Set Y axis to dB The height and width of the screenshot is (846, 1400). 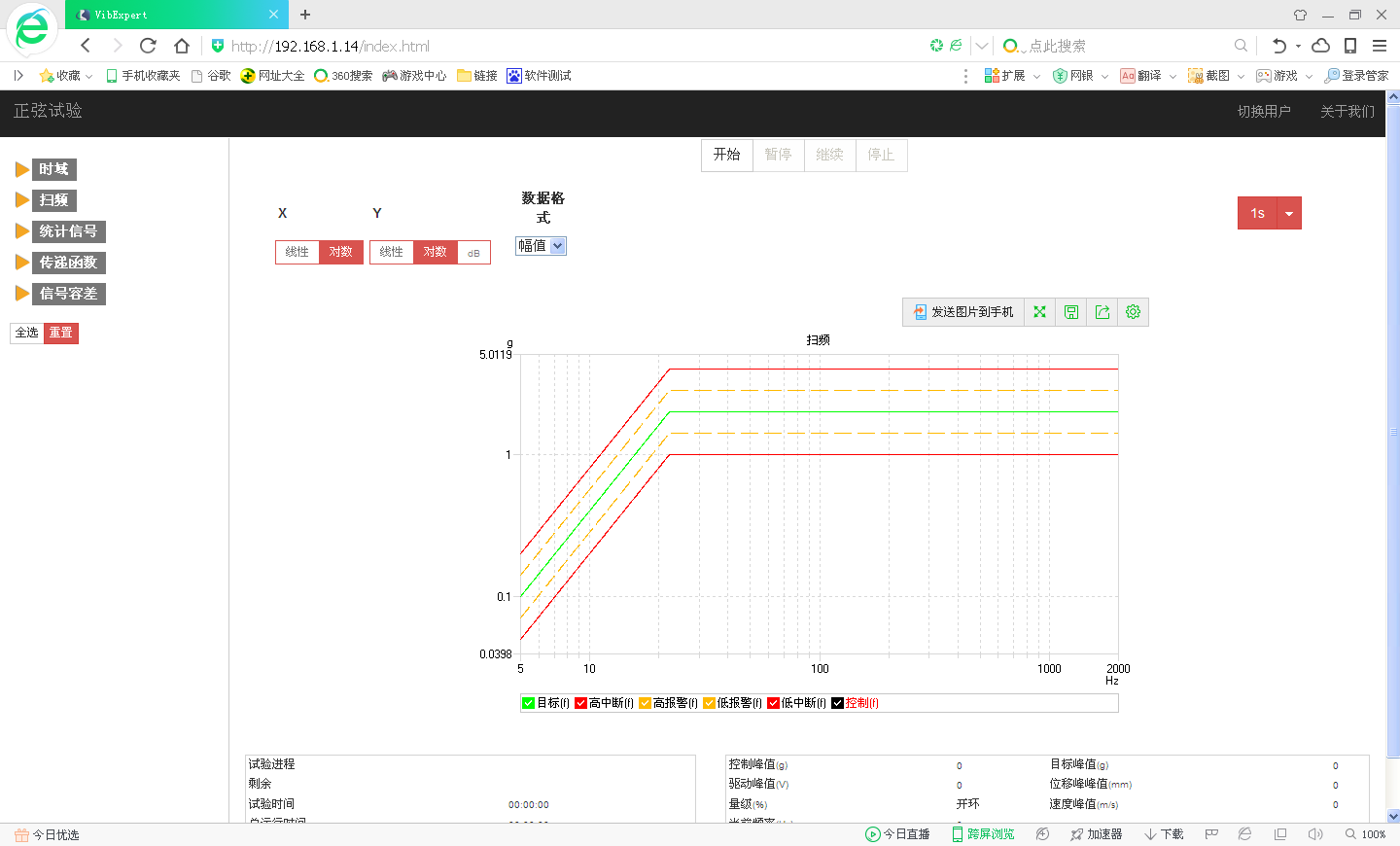pyautogui.click(x=473, y=252)
